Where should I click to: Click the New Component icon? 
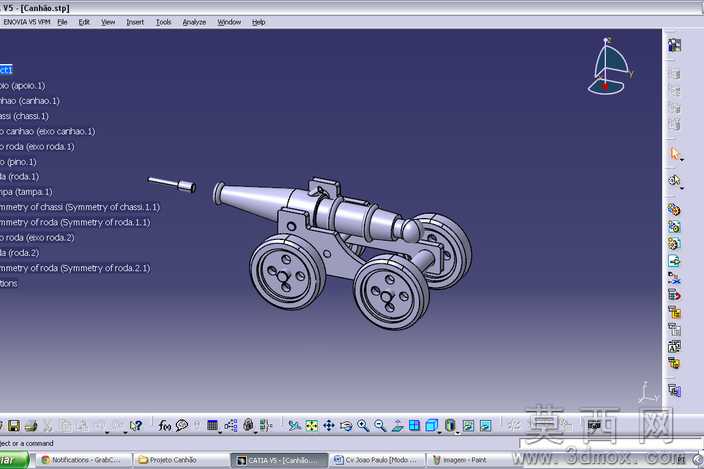(673, 210)
